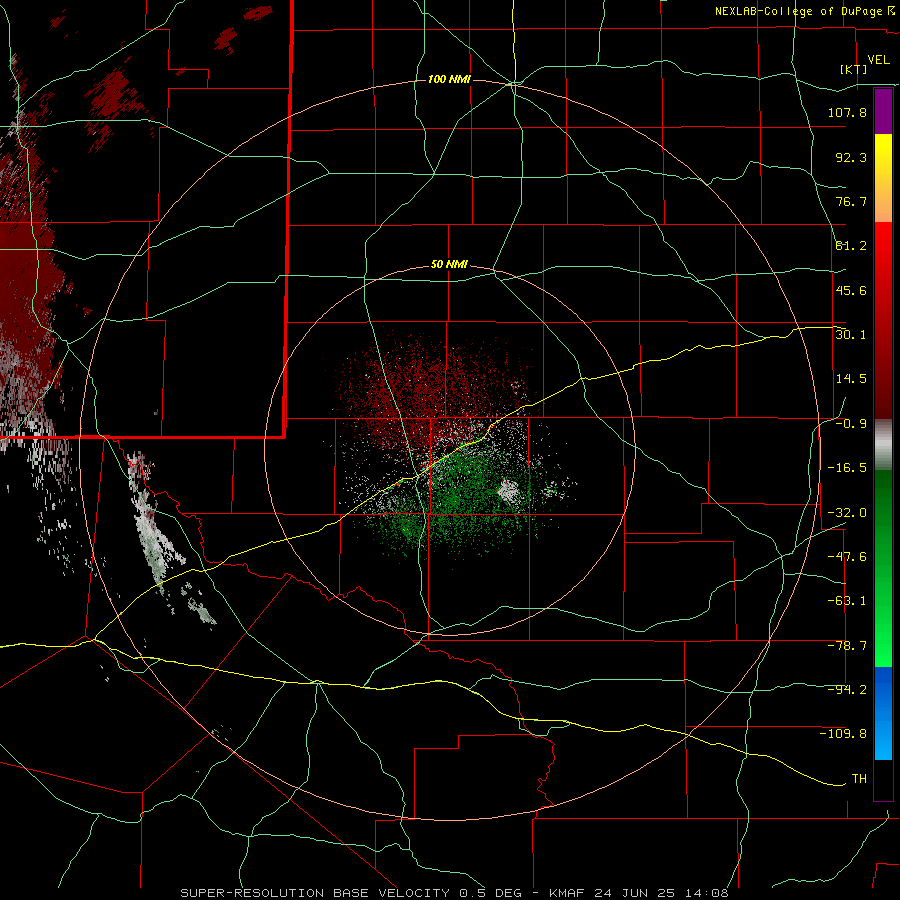Click the 50 NMI range ring label
The width and height of the screenshot is (900, 900).
(449, 265)
